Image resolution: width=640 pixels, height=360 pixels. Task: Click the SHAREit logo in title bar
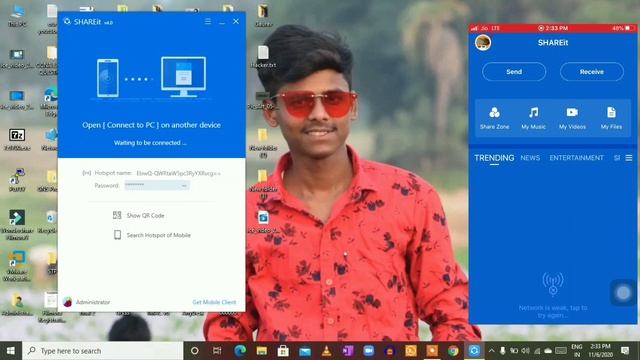[x=67, y=21]
